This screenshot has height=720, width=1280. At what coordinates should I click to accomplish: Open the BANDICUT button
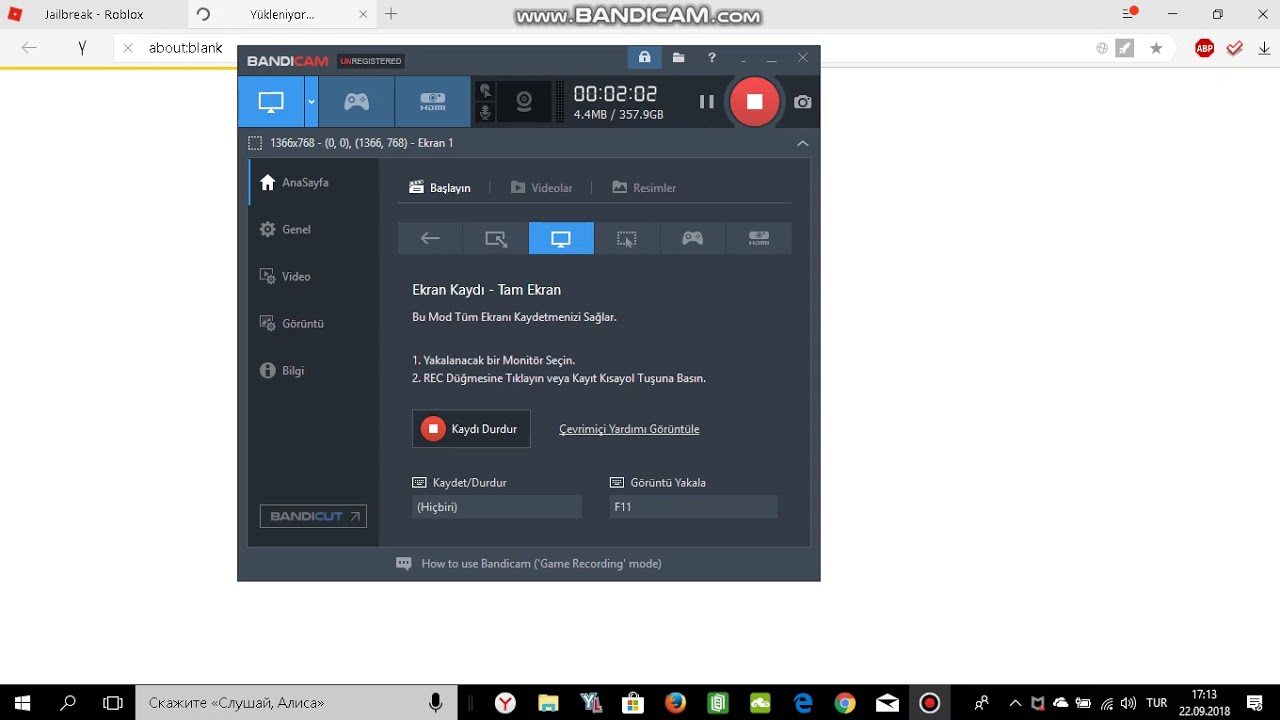(313, 516)
